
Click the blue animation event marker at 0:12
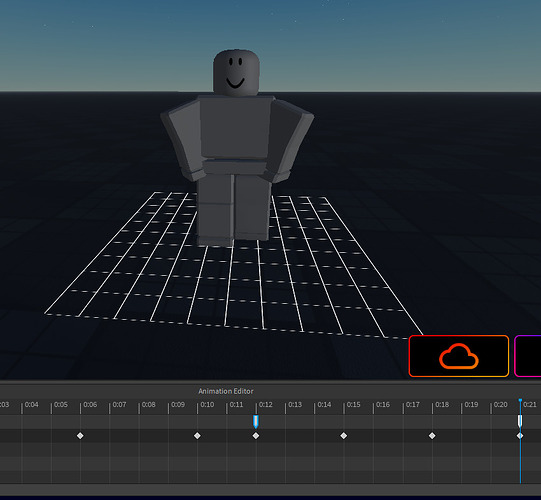(x=256, y=422)
